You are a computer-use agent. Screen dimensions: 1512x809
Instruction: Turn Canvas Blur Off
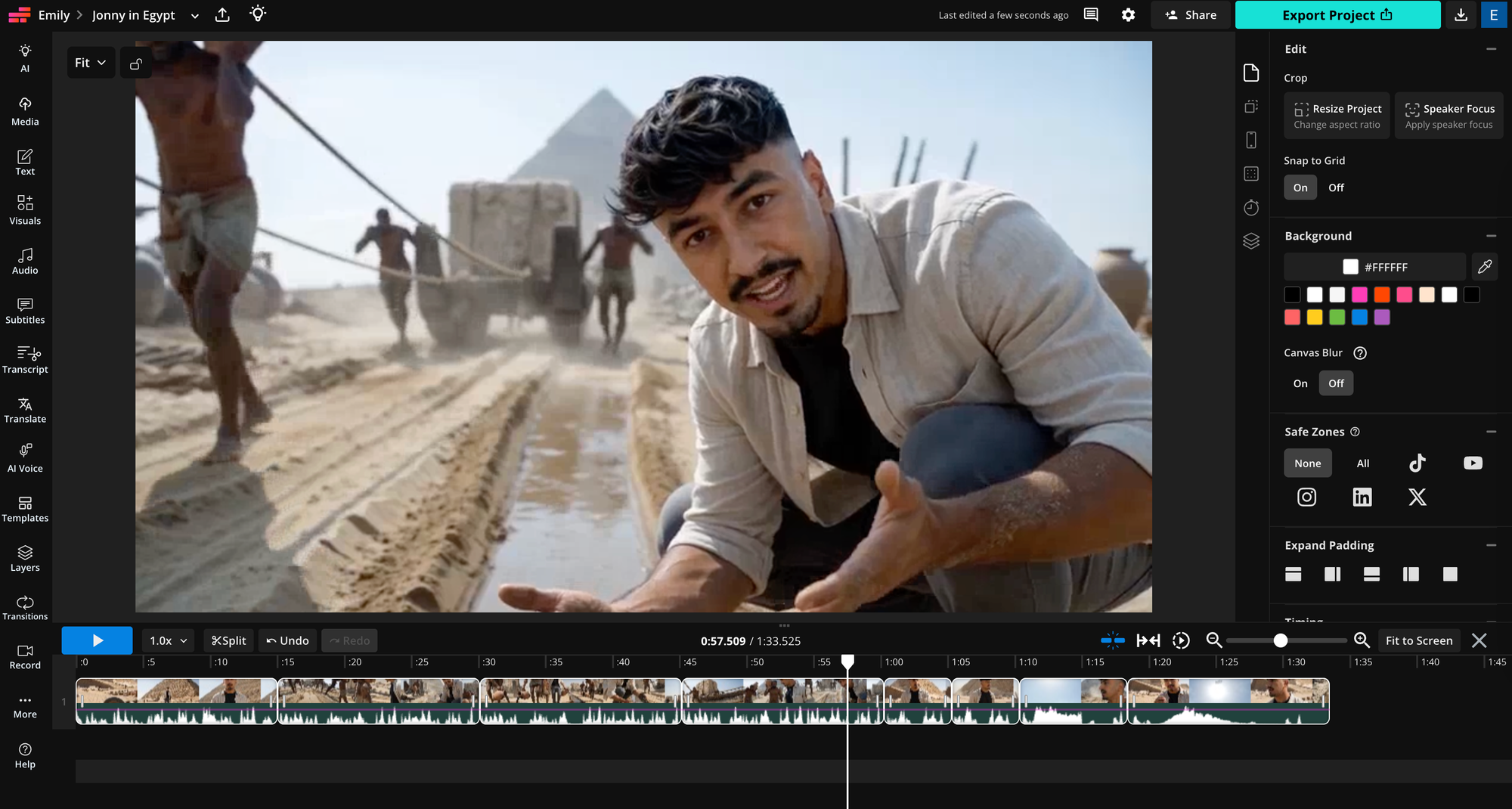[x=1336, y=383]
